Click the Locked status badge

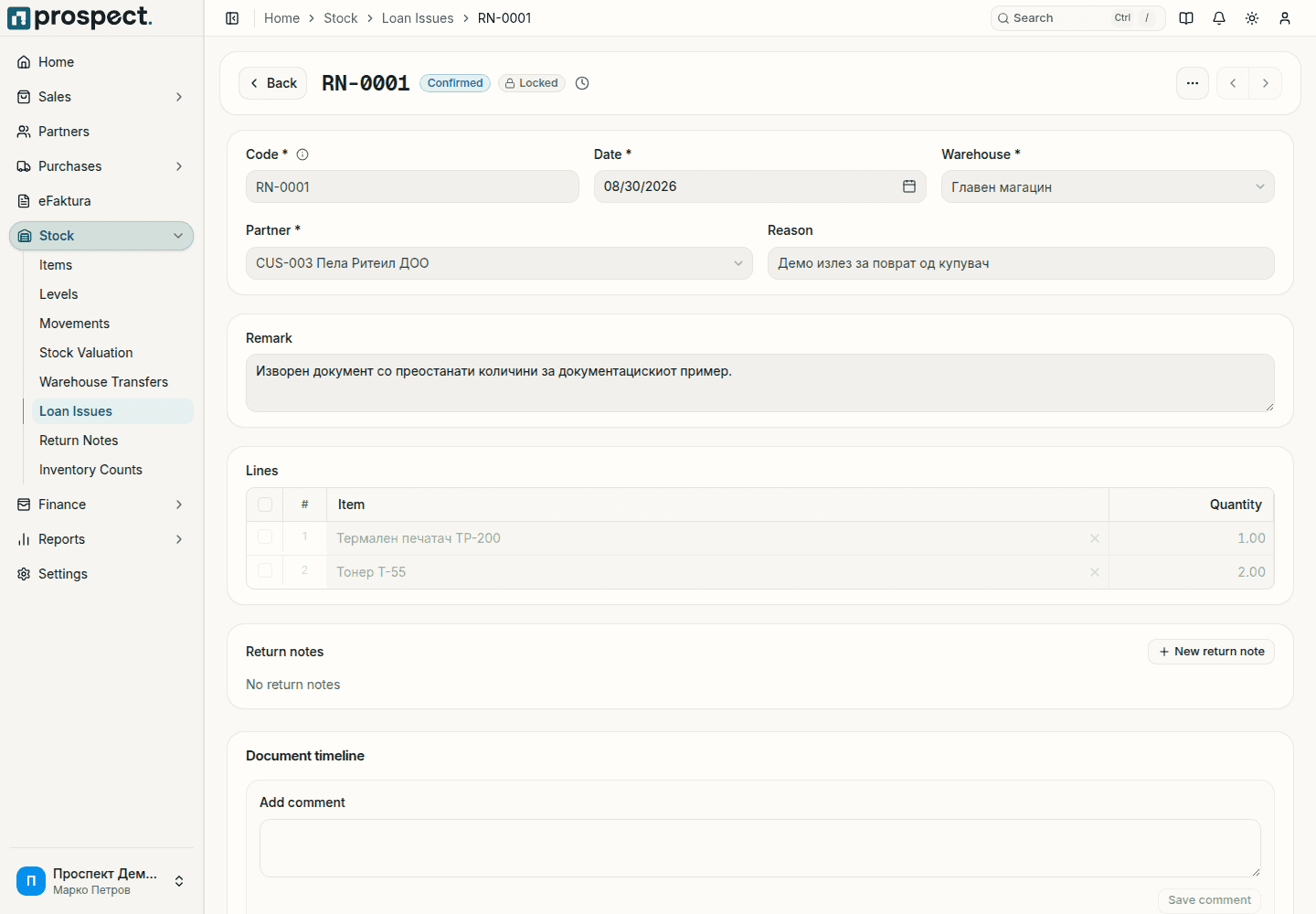(532, 83)
